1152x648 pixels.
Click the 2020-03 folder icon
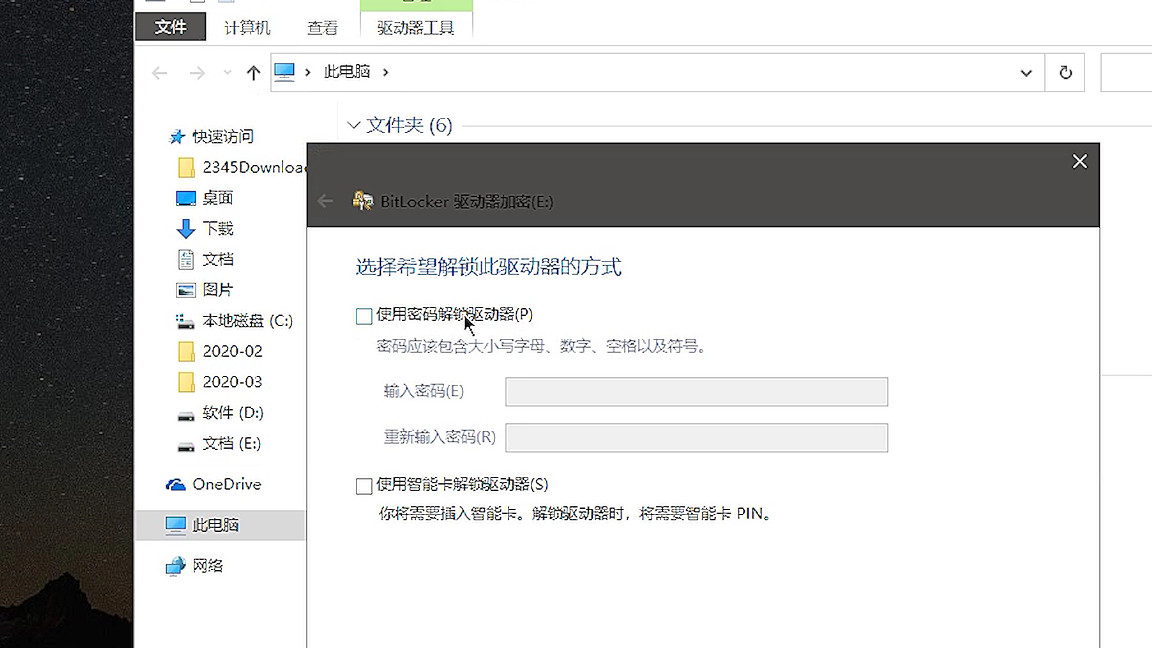[x=186, y=382]
